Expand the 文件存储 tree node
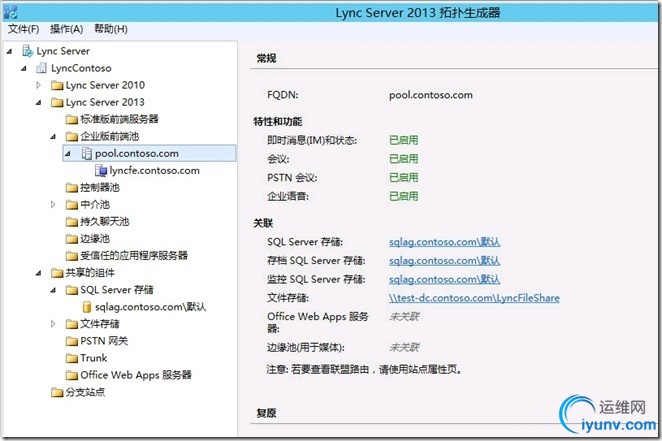The height and width of the screenshot is (441, 662). point(53,324)
